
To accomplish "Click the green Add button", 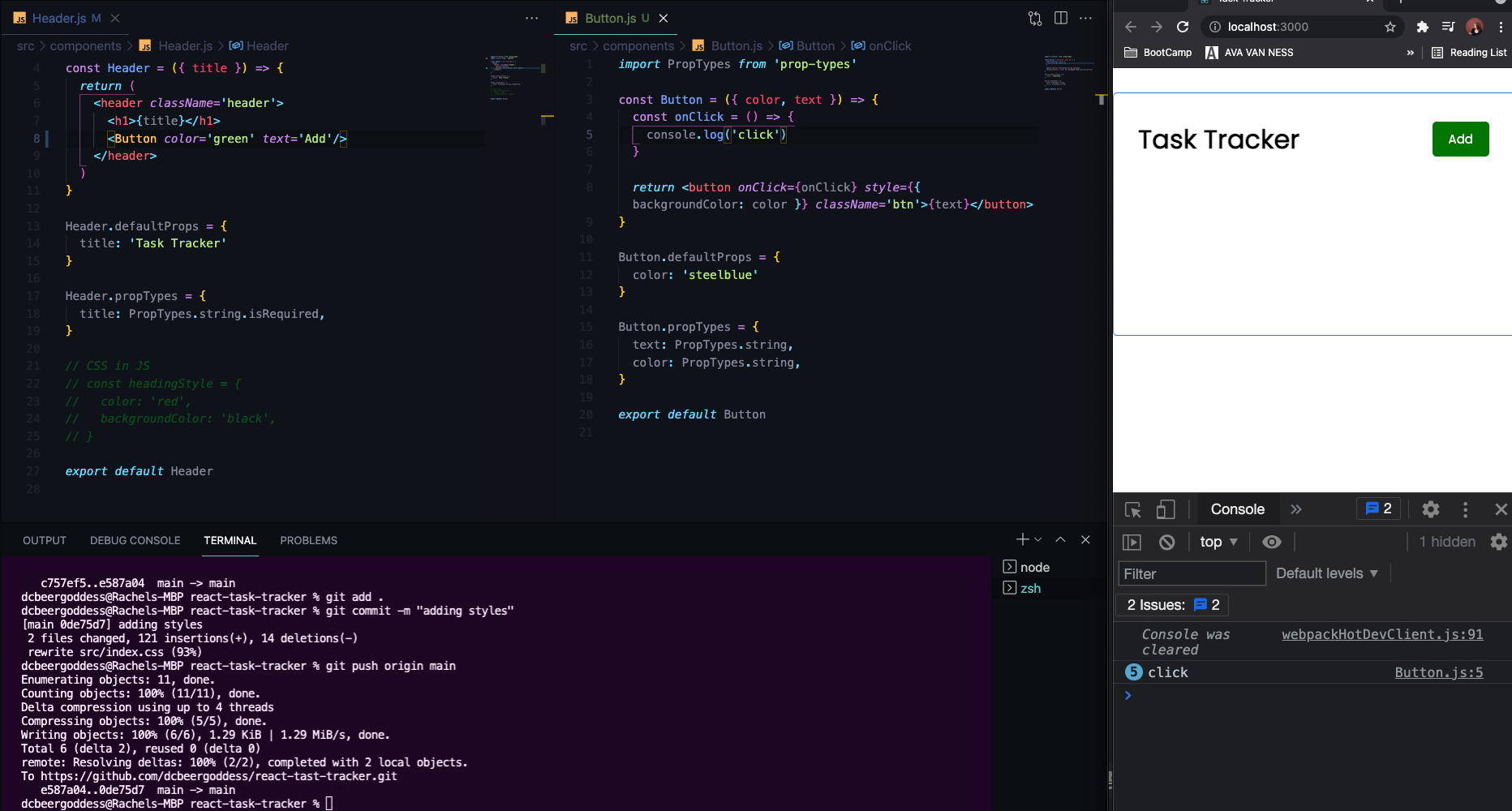I will point(1460,139).
